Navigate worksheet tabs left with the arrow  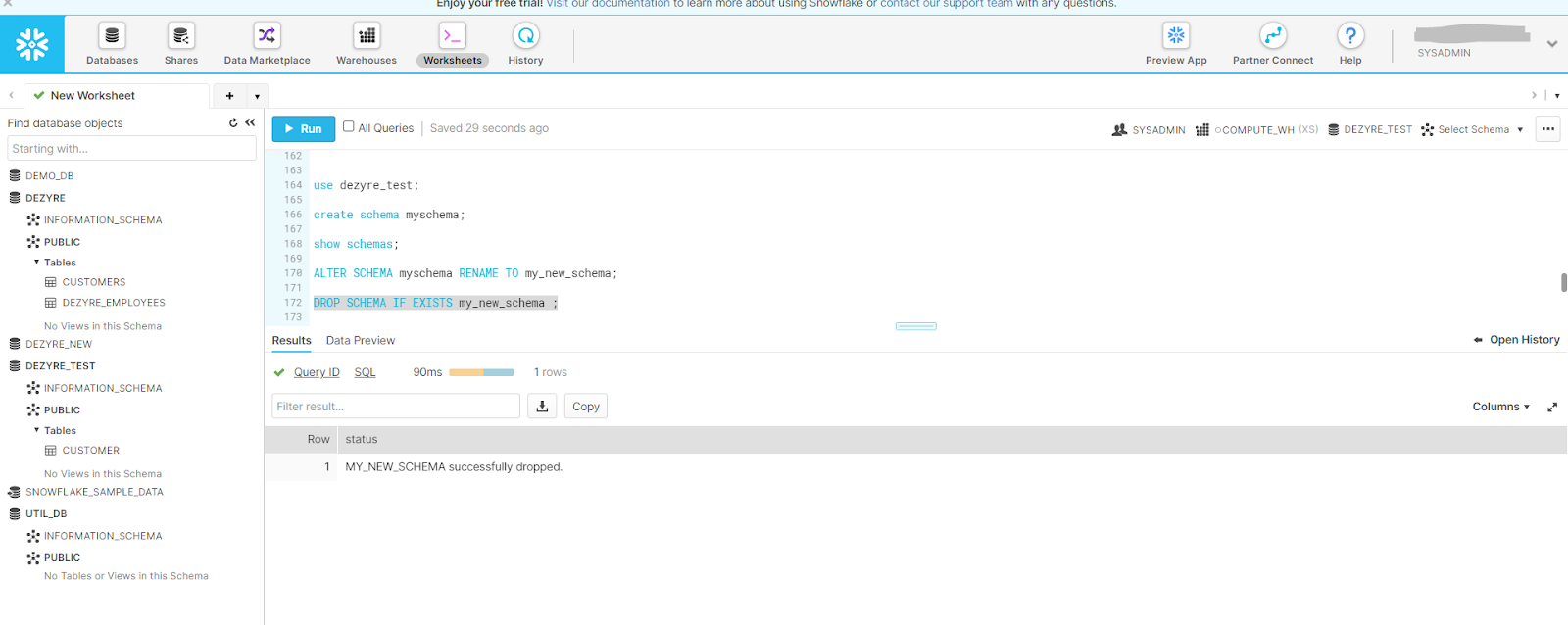[x=11, y=96]
